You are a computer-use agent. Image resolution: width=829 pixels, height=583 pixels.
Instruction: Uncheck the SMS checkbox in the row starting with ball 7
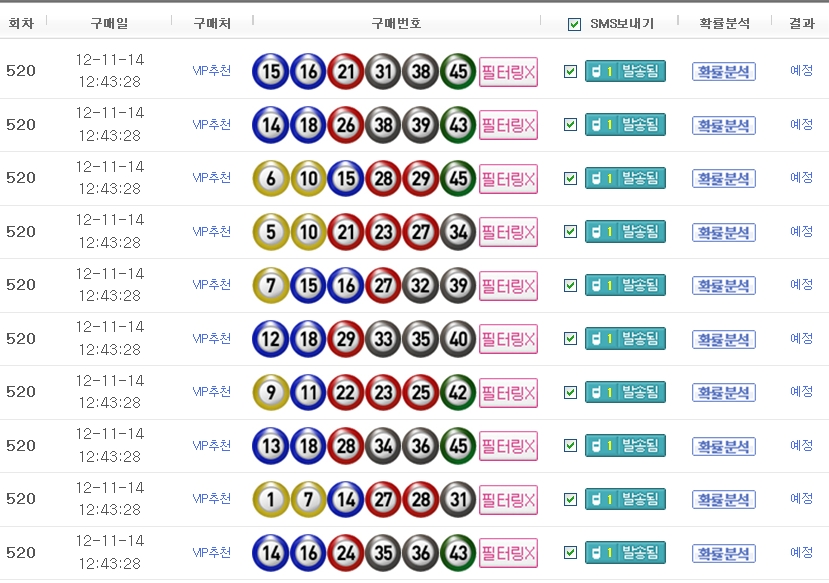click(571, 285)
